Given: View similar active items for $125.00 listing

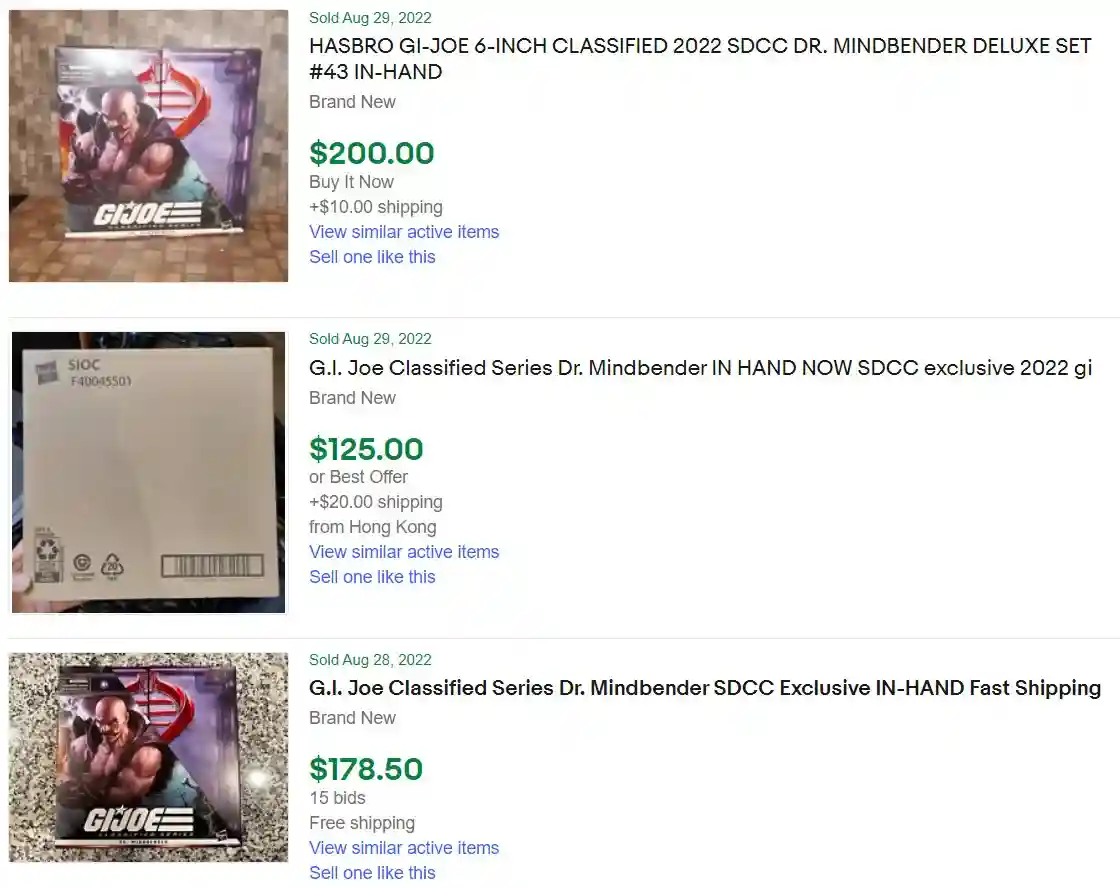Looking at the screenshot, I should [404, 552].
